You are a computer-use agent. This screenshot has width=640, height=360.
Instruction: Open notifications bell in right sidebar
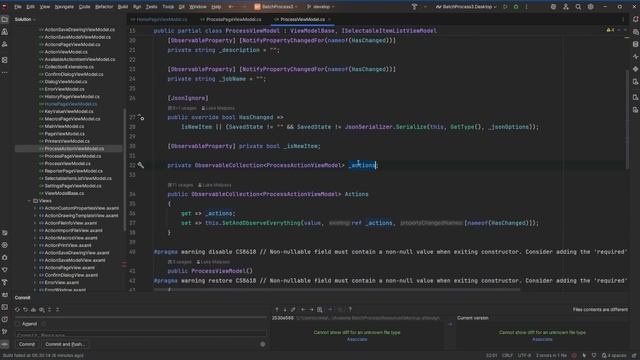point(635,19)
